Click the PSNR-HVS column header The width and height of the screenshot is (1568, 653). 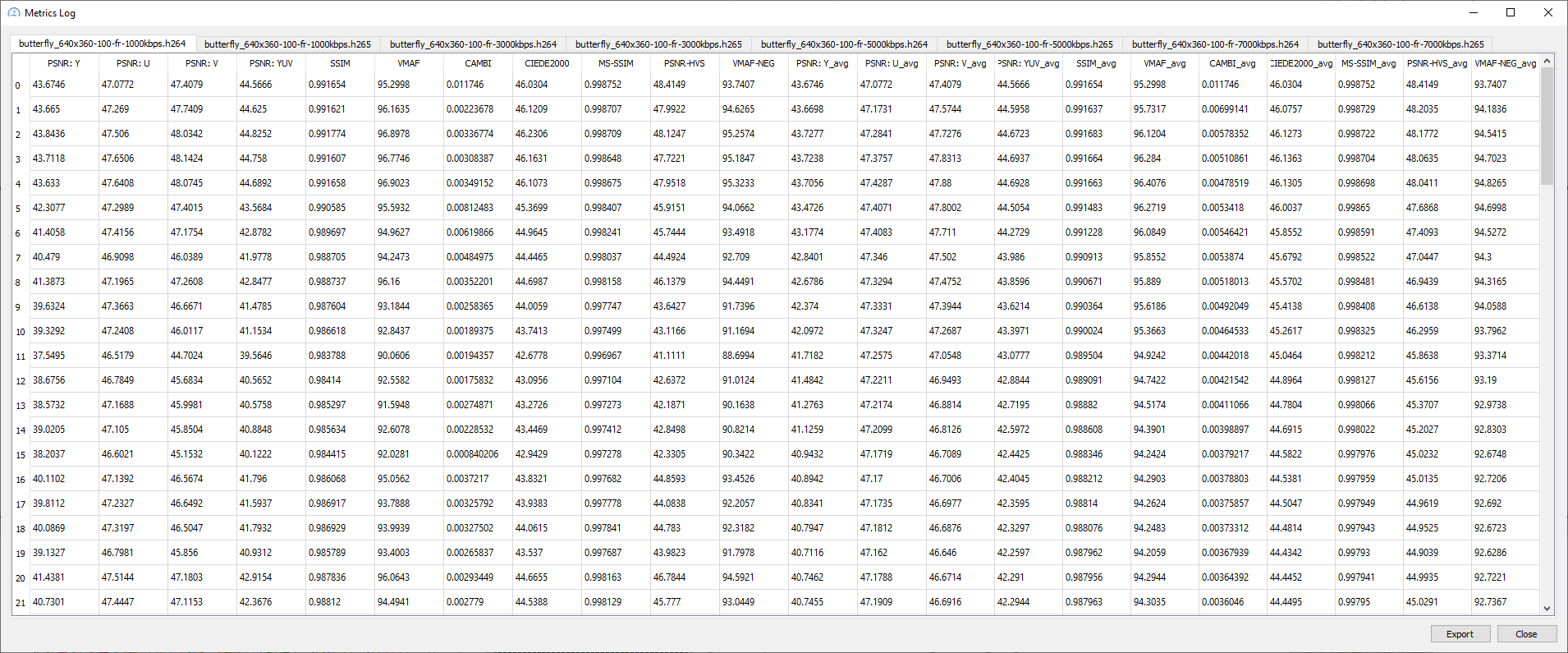click(685, 63)
